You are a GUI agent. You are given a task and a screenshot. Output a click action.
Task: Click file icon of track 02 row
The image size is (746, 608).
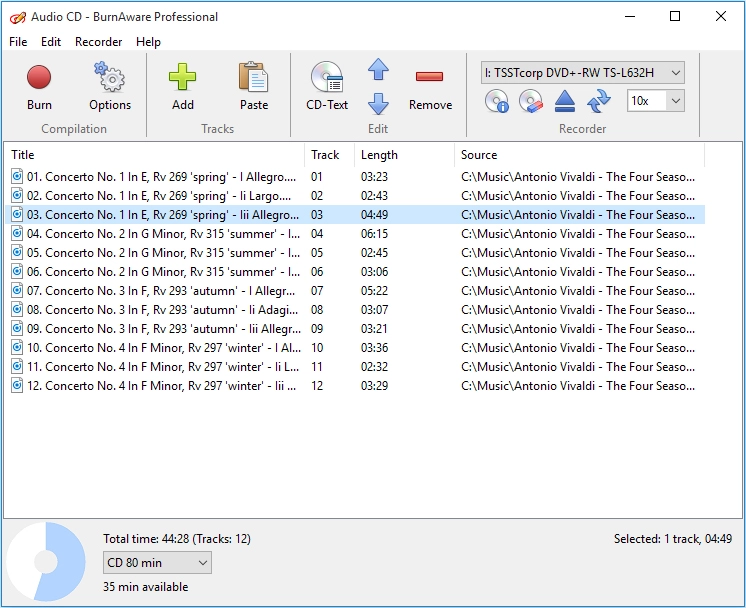click(17, 196)
